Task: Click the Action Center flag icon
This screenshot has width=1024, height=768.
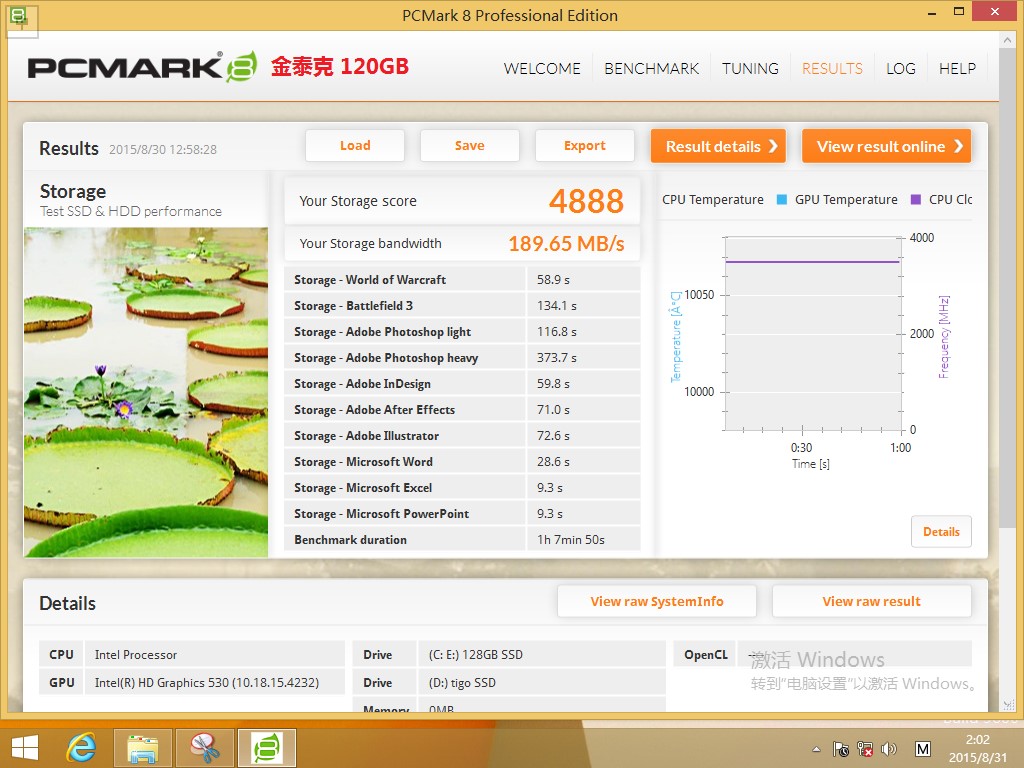Action: 841,749
